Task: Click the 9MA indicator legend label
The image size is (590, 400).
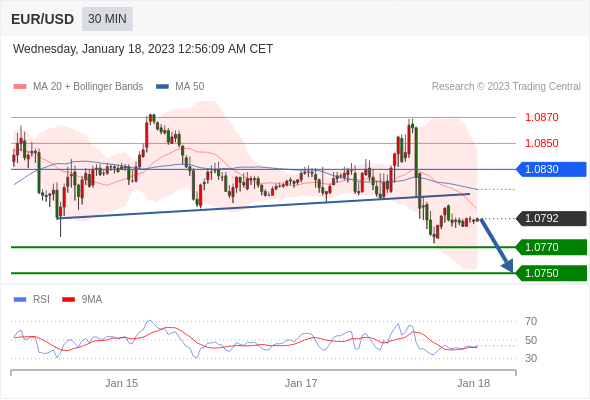Action: coord(92,300)
